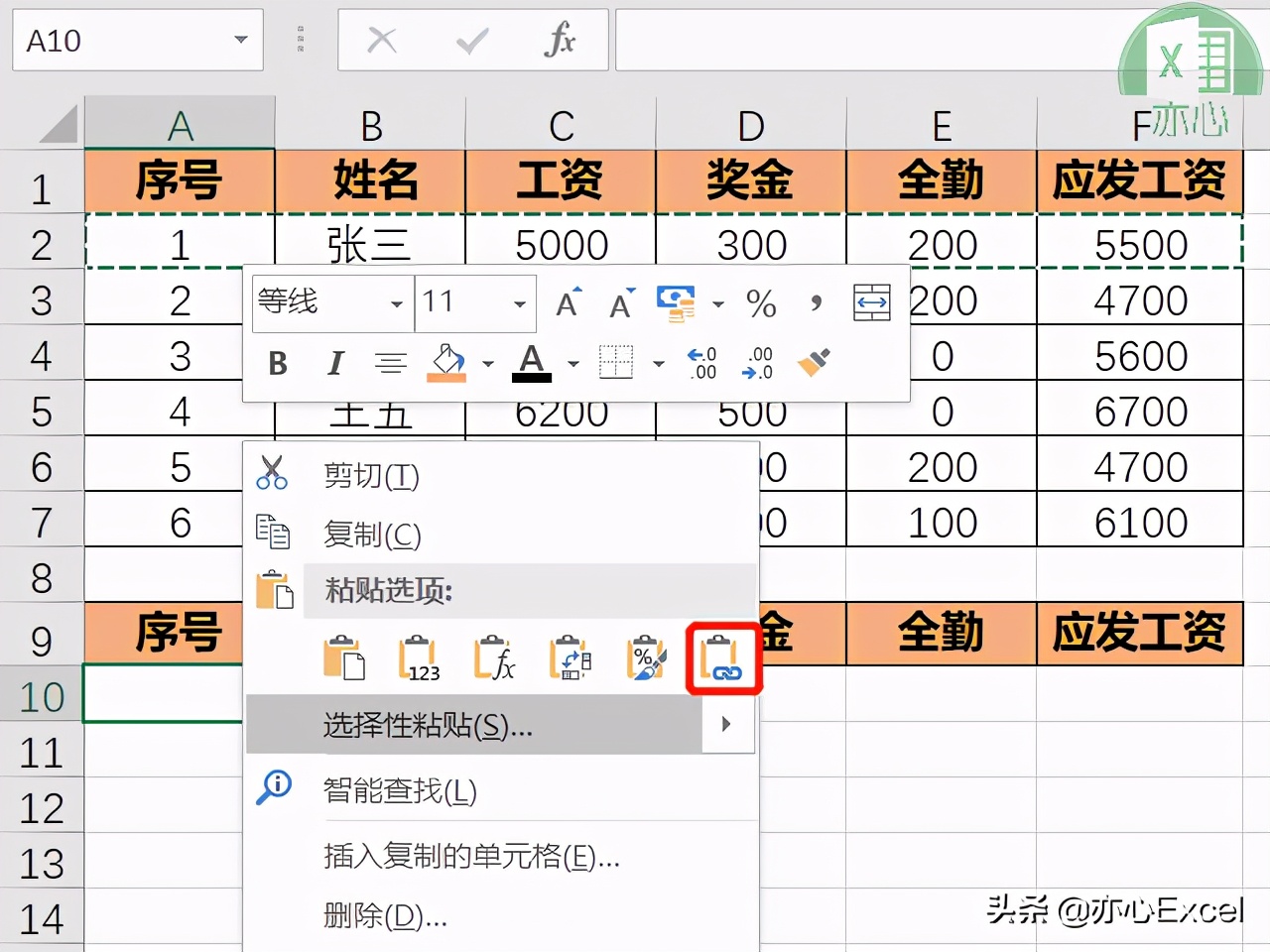Toggle bold formatting on the mini toolbar
1270x952 pixels.
click(277, 364)
